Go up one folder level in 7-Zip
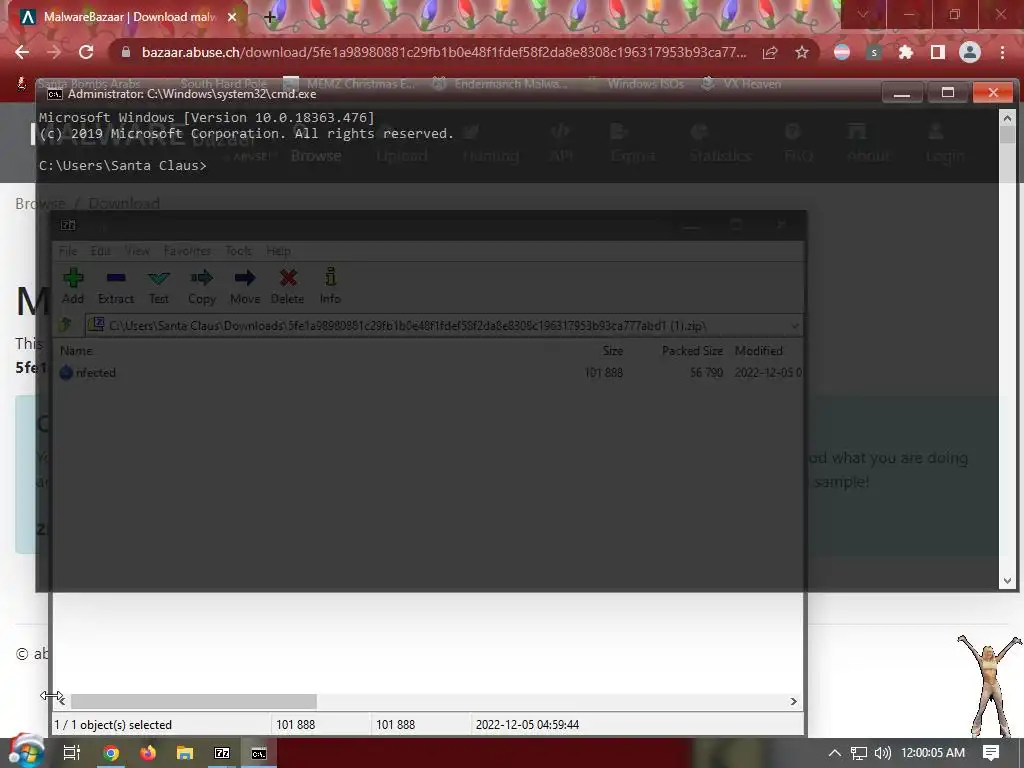 click(x=65, y=325)
